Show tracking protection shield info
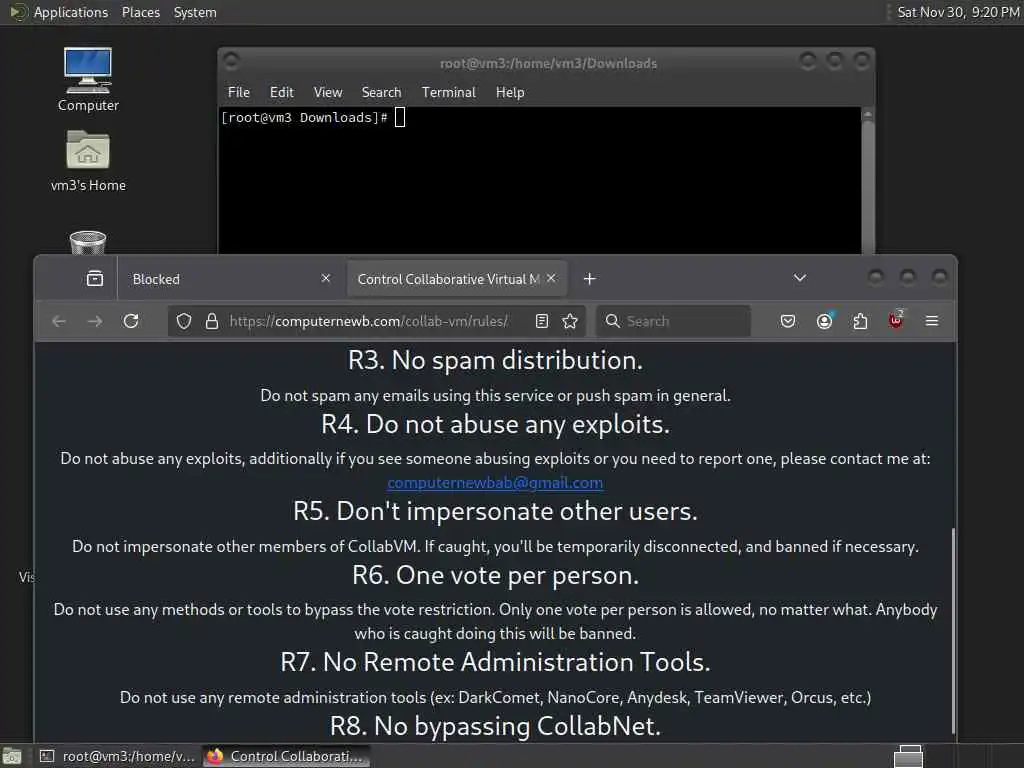The image size is (1024, 768). point(184,321)
